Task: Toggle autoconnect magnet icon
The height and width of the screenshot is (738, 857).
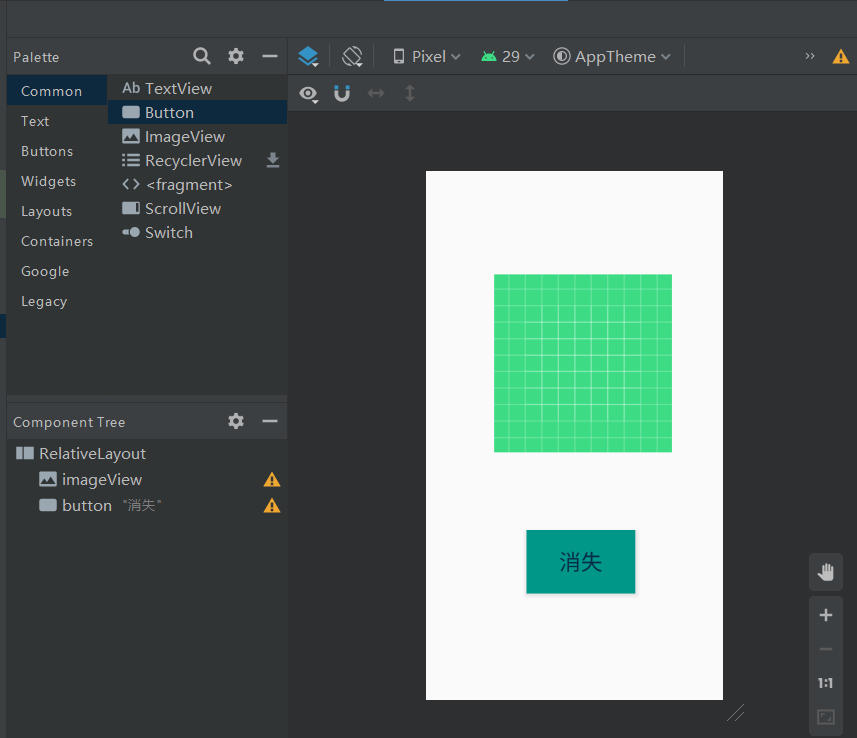Action: coord(342,94)
